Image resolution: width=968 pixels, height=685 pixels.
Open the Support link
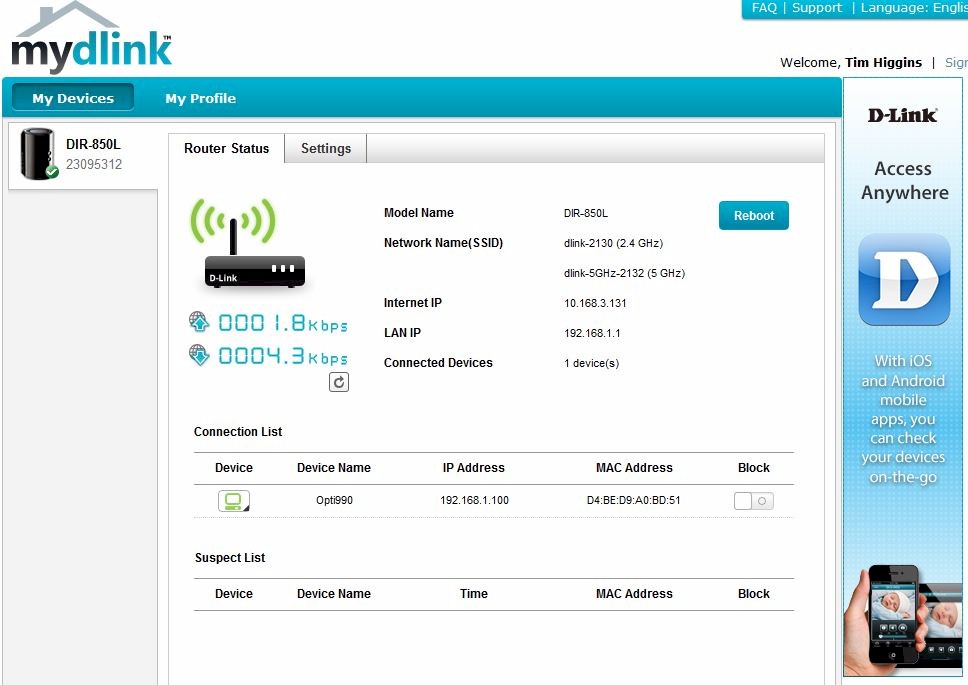pos(817,8)
